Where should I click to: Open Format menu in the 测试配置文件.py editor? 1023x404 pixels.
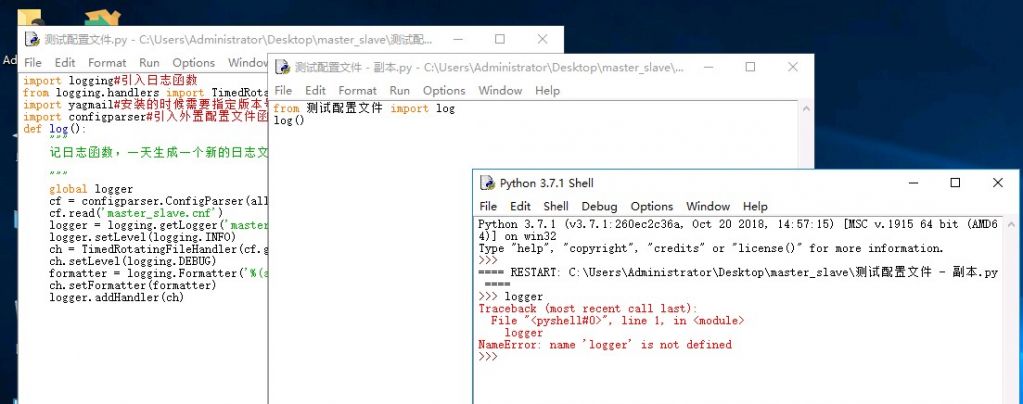[x=107, y=62]
